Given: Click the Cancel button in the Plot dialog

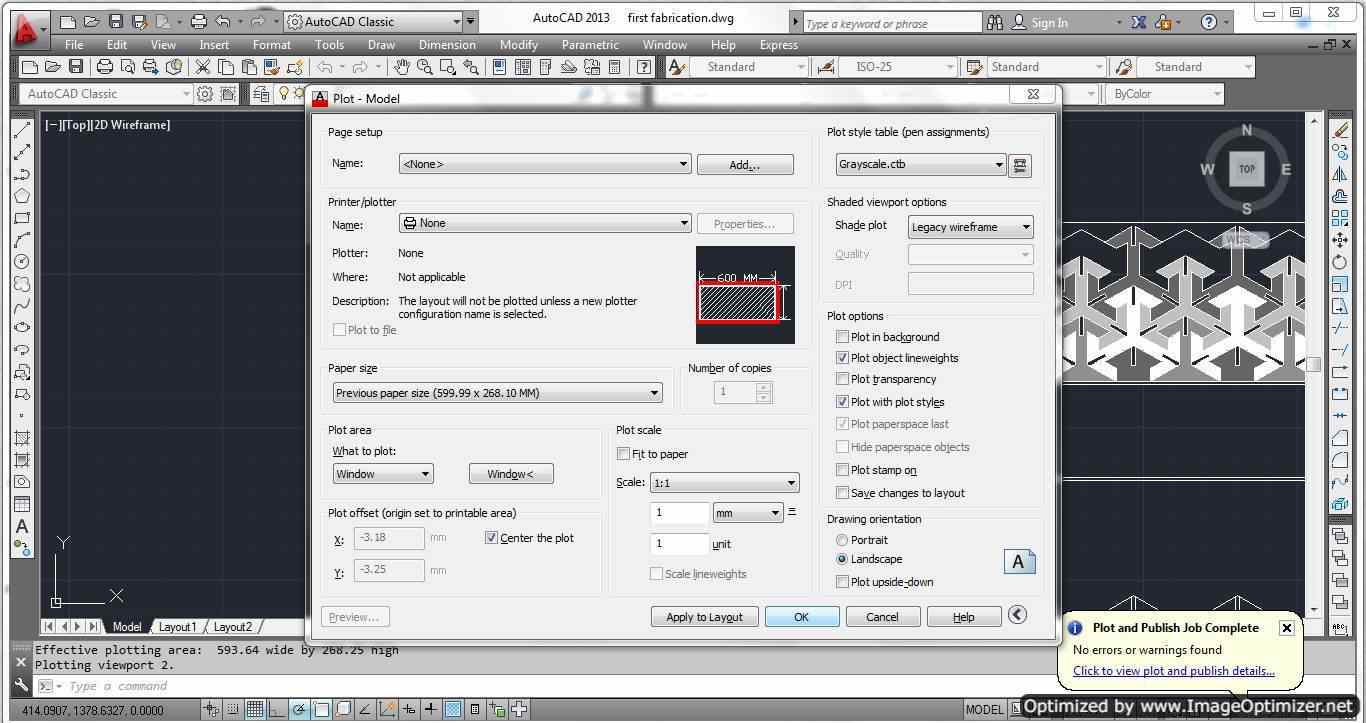Looking at the screenshot, I should (882, 617).
